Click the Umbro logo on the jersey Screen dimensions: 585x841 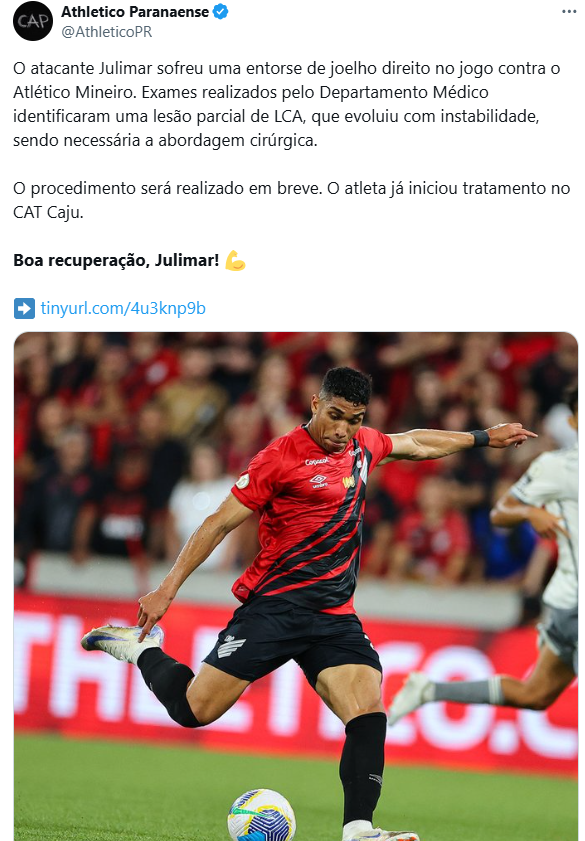pos(319,481)
